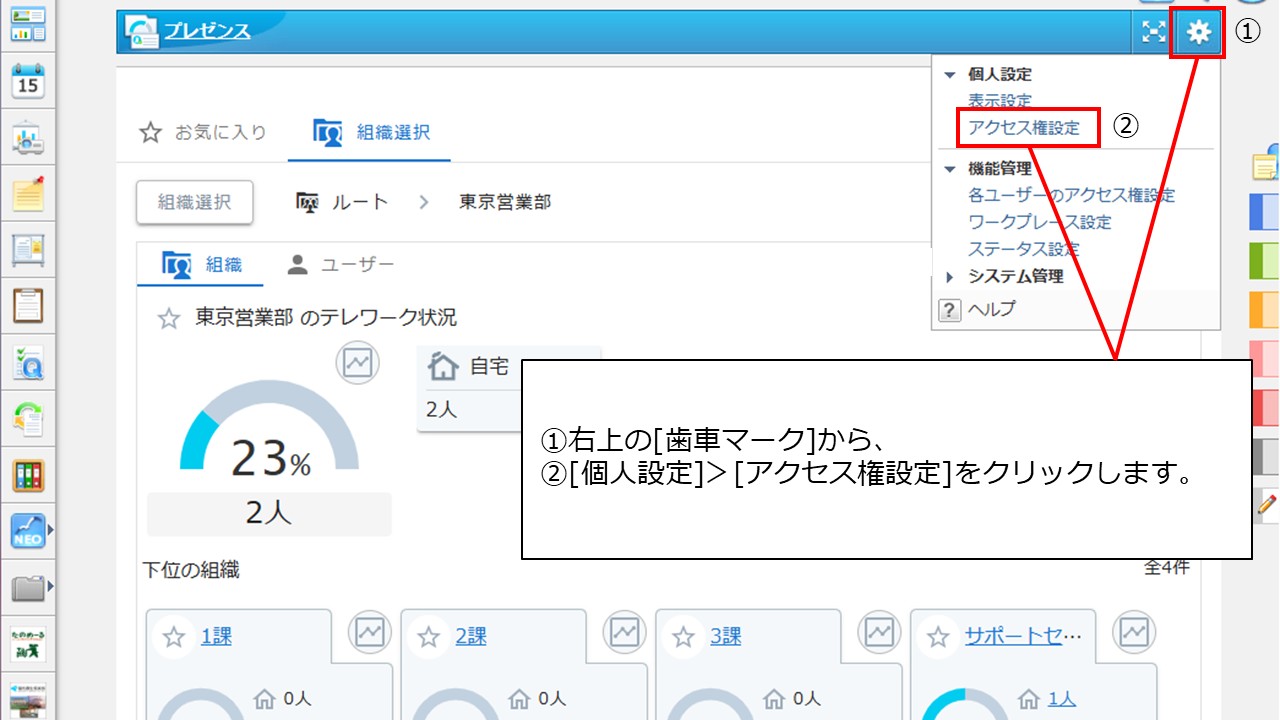
Task: Select 表示設定 in the settings menu
Action: point(999,102)
